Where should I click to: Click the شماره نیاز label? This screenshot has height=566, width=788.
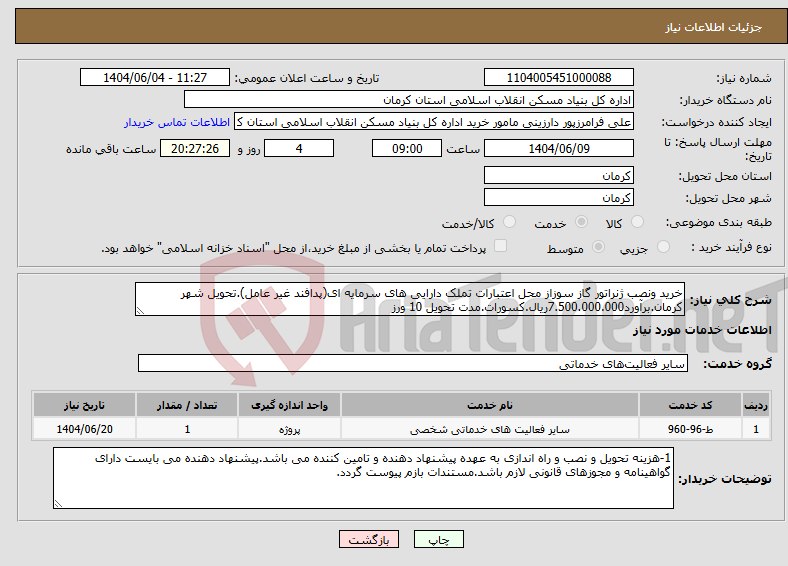pyautogui.click(x=744, y=78)
